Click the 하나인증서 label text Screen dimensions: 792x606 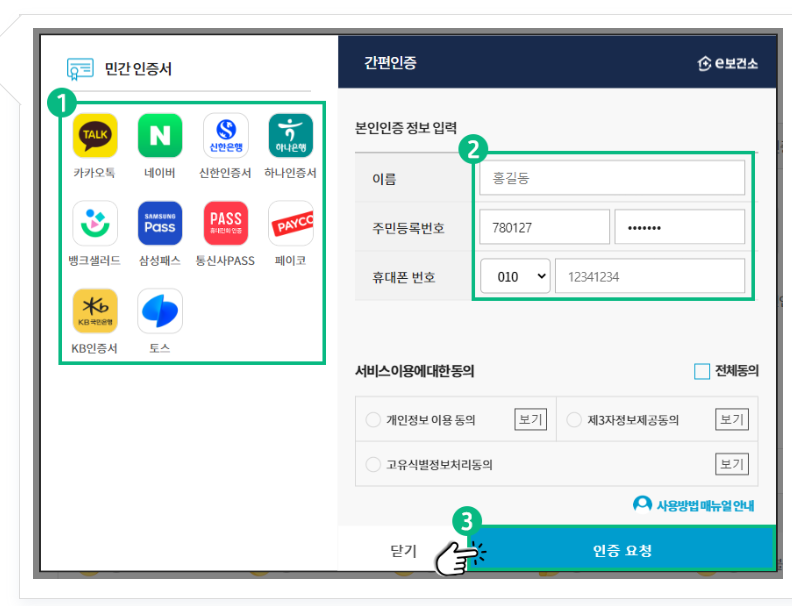click(290, 173)
